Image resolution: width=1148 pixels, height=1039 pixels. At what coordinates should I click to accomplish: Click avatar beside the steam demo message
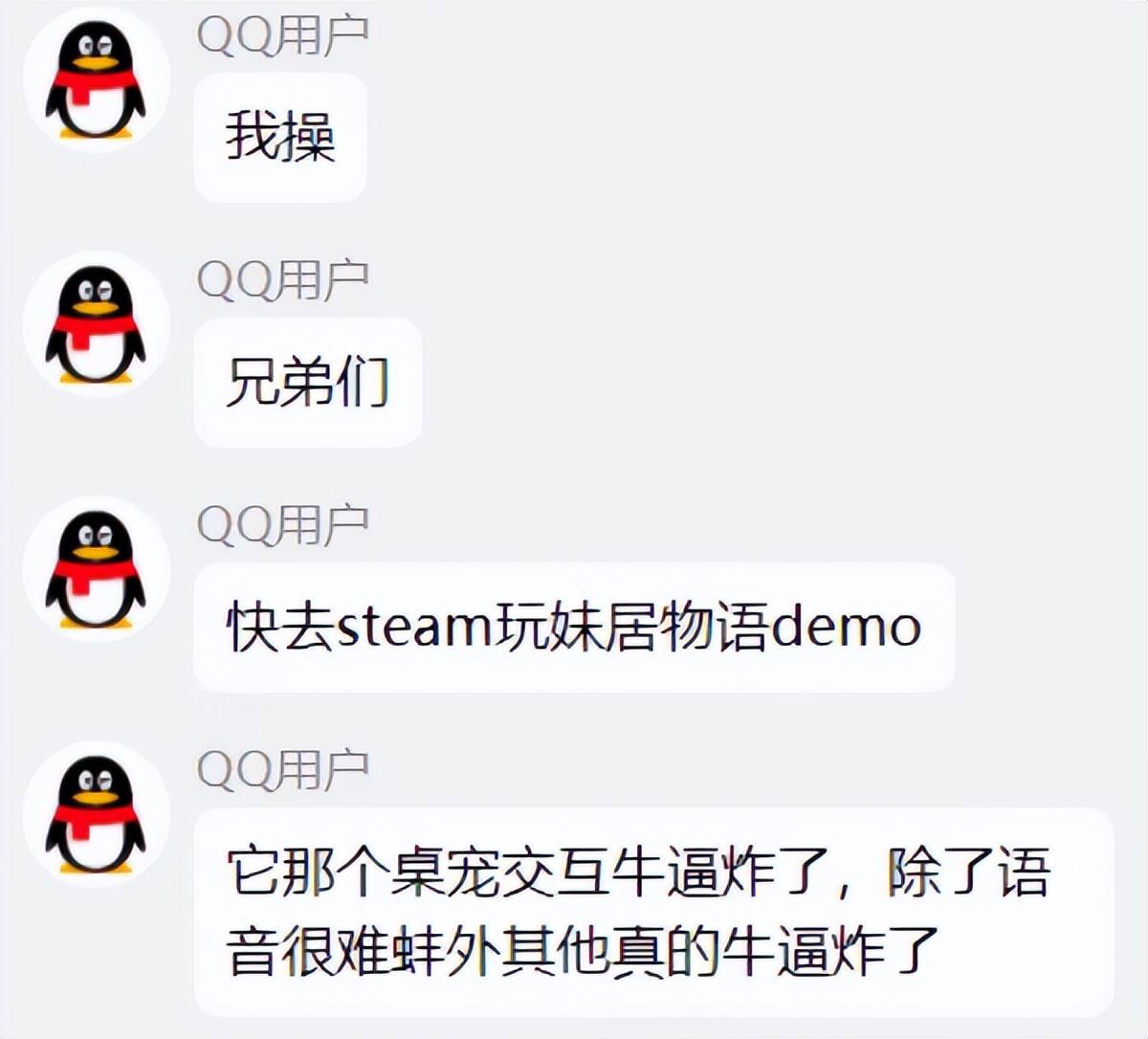pyautogui.click(x=96, y=568)
